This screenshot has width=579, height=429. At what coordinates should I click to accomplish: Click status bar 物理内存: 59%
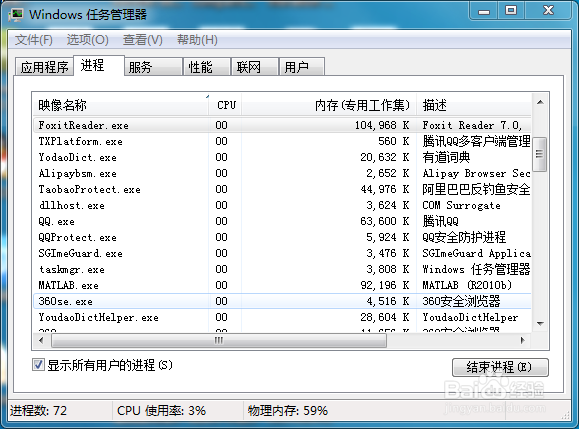point(288,411)
